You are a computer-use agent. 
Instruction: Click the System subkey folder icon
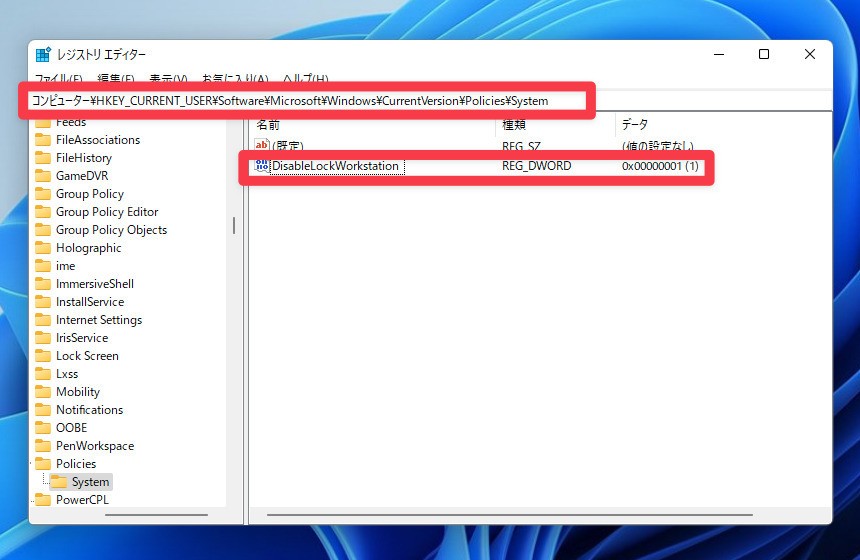click(x=59, y=482)
